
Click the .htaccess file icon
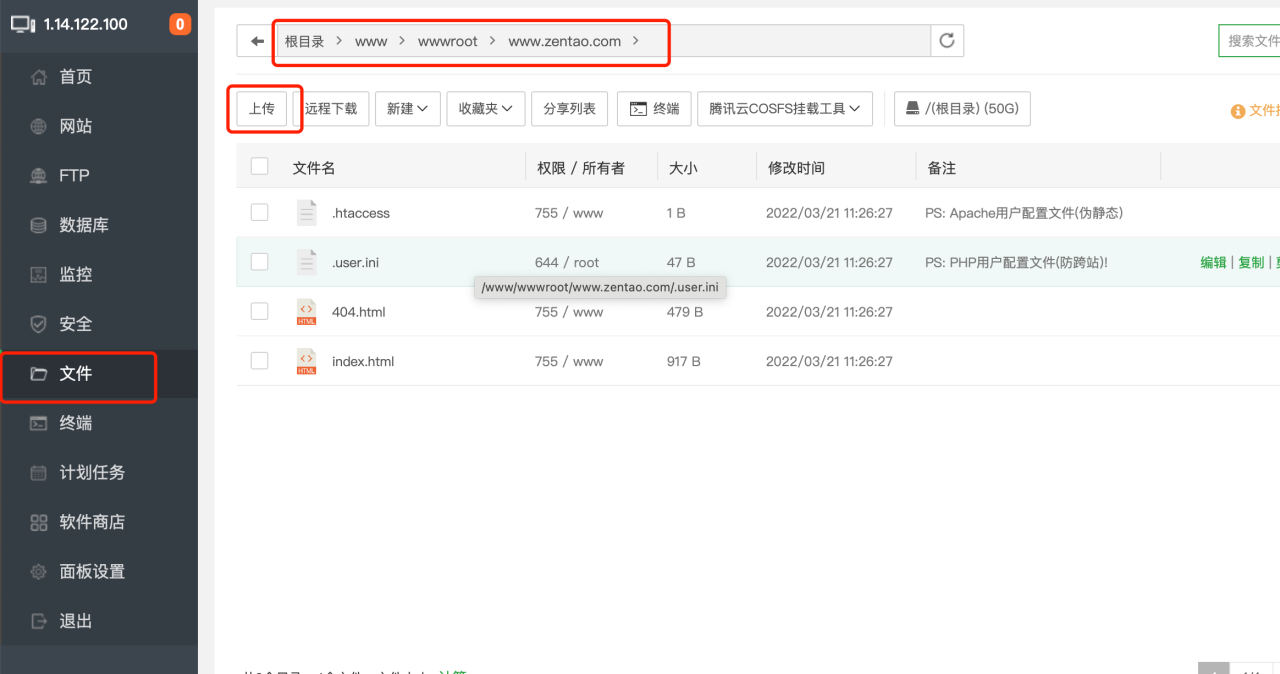coord(306,213)
